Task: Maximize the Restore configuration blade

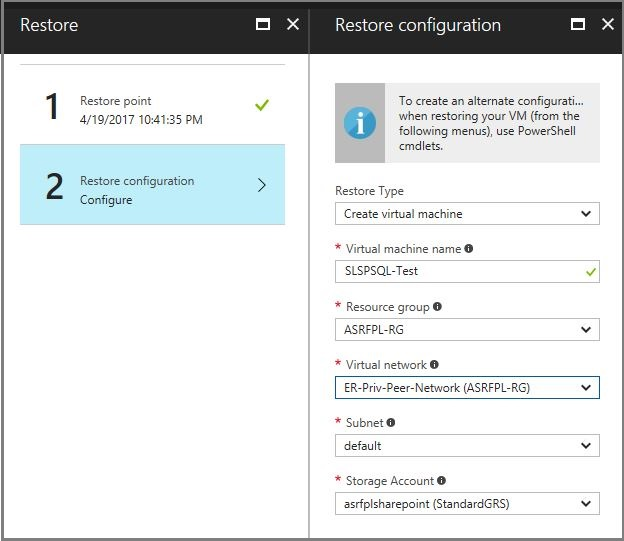Action: coord(577,24)
